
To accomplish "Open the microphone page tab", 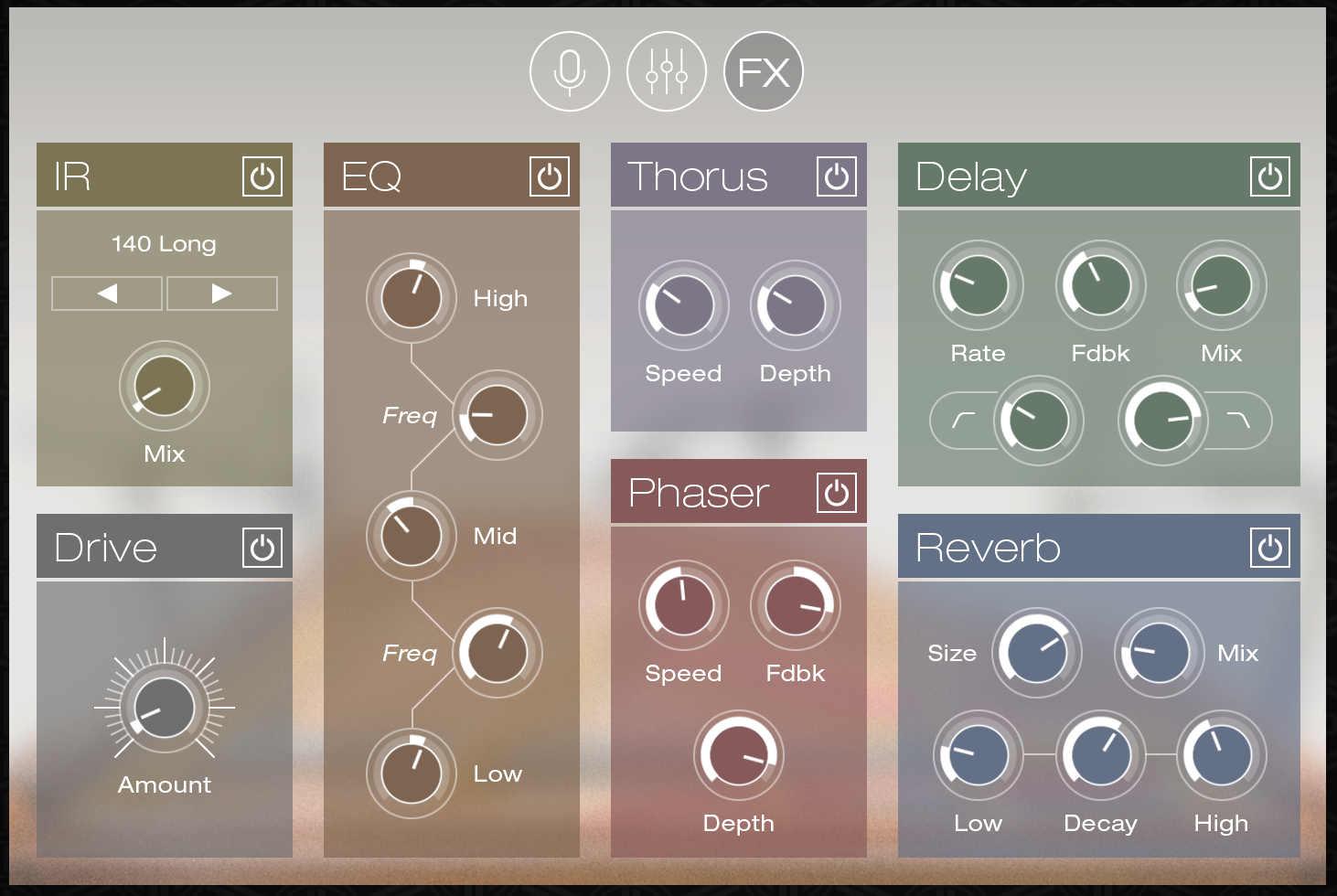I will [x=570, y=71].
